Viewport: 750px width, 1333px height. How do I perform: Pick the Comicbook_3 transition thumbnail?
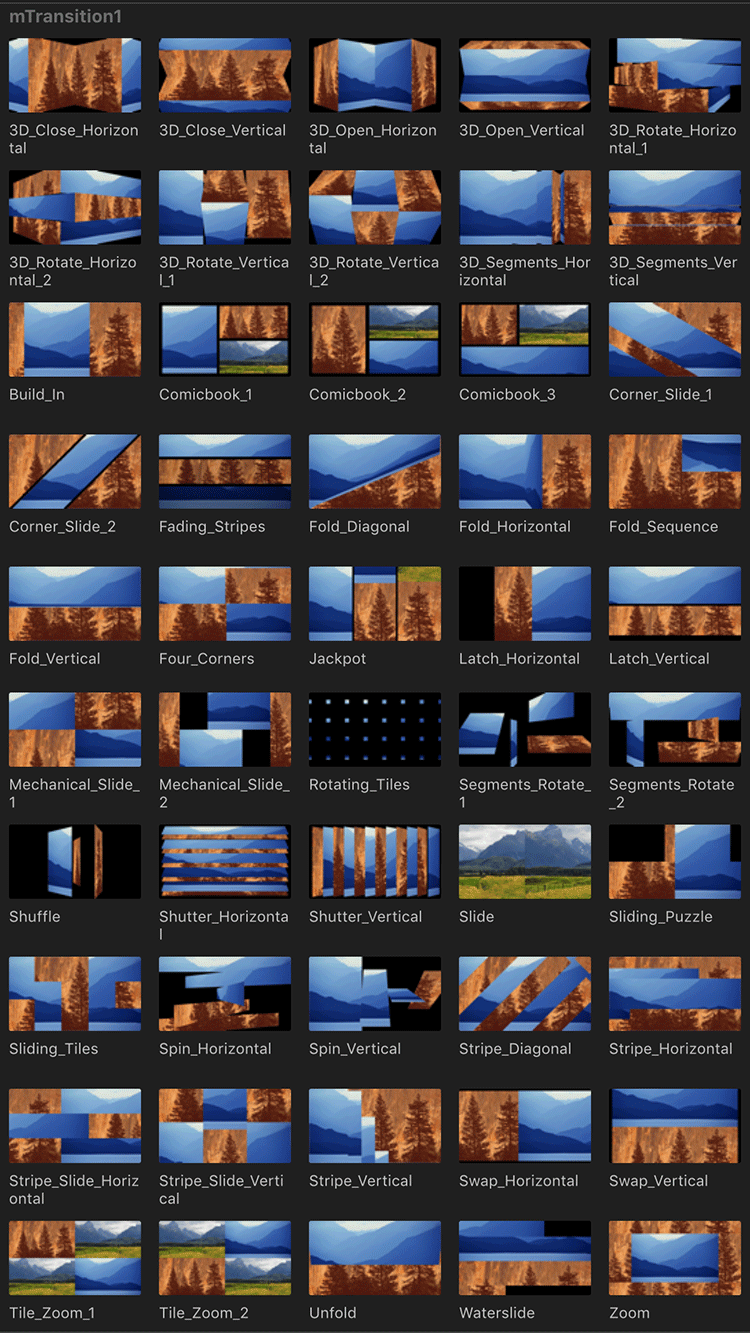(525, 339)
